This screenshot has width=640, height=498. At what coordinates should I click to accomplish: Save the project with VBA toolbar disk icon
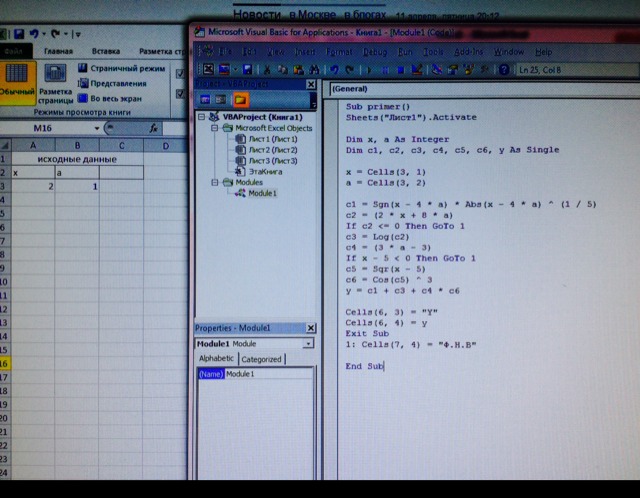(247, 70)
